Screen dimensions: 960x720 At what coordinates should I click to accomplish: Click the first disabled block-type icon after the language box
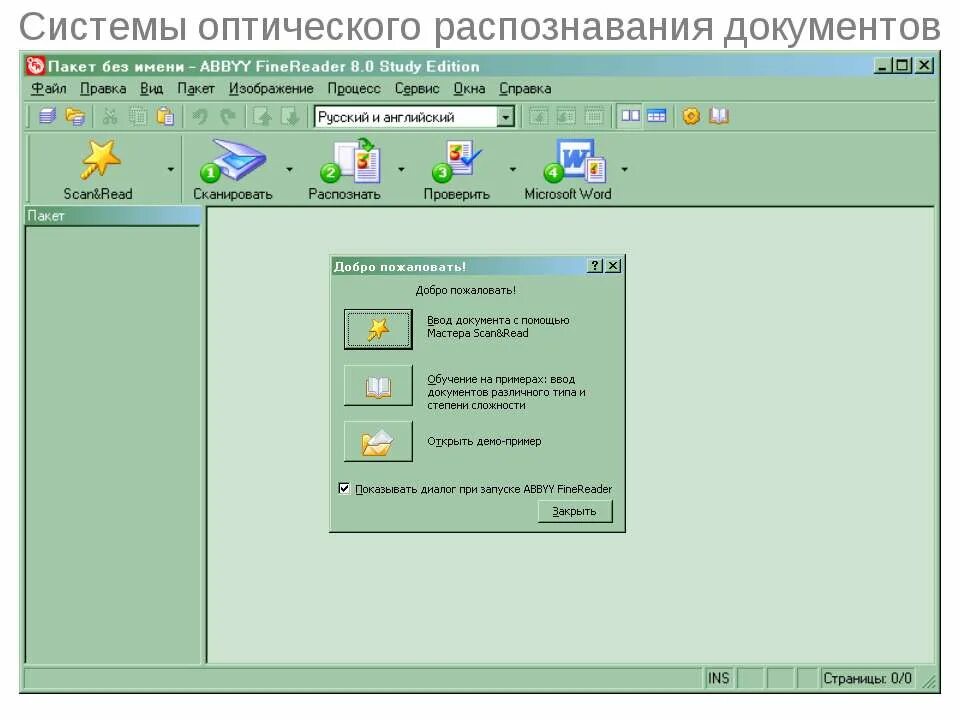[538, 116]
